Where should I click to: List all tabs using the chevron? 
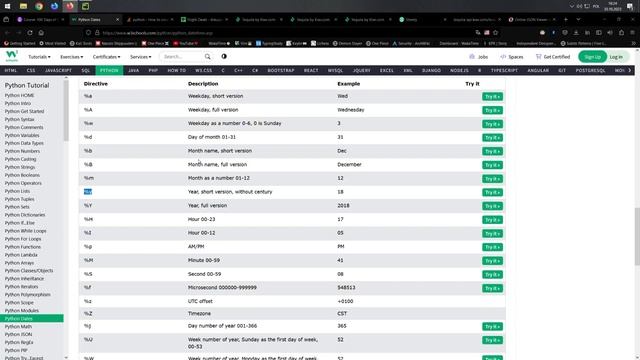click(578, 19)
